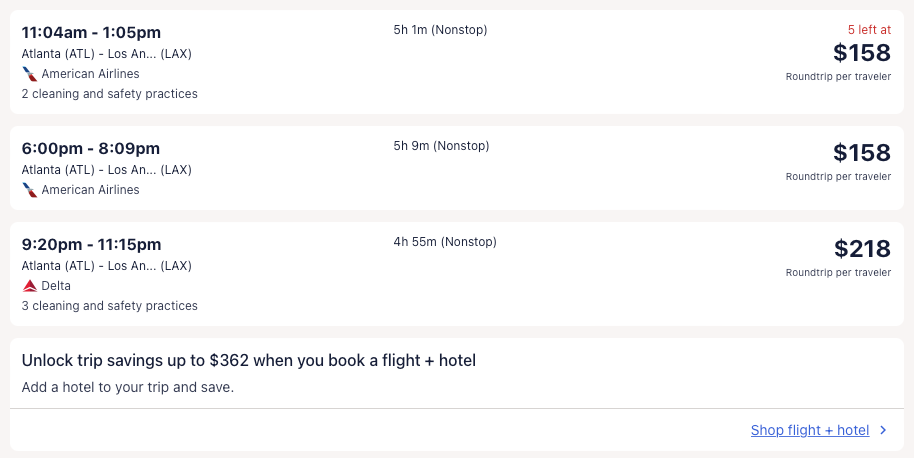Click the 4h 55m (Nonstop) duration label
This screenshot has height=458, width=914.
pyautogui.click(x=445, y=242)
